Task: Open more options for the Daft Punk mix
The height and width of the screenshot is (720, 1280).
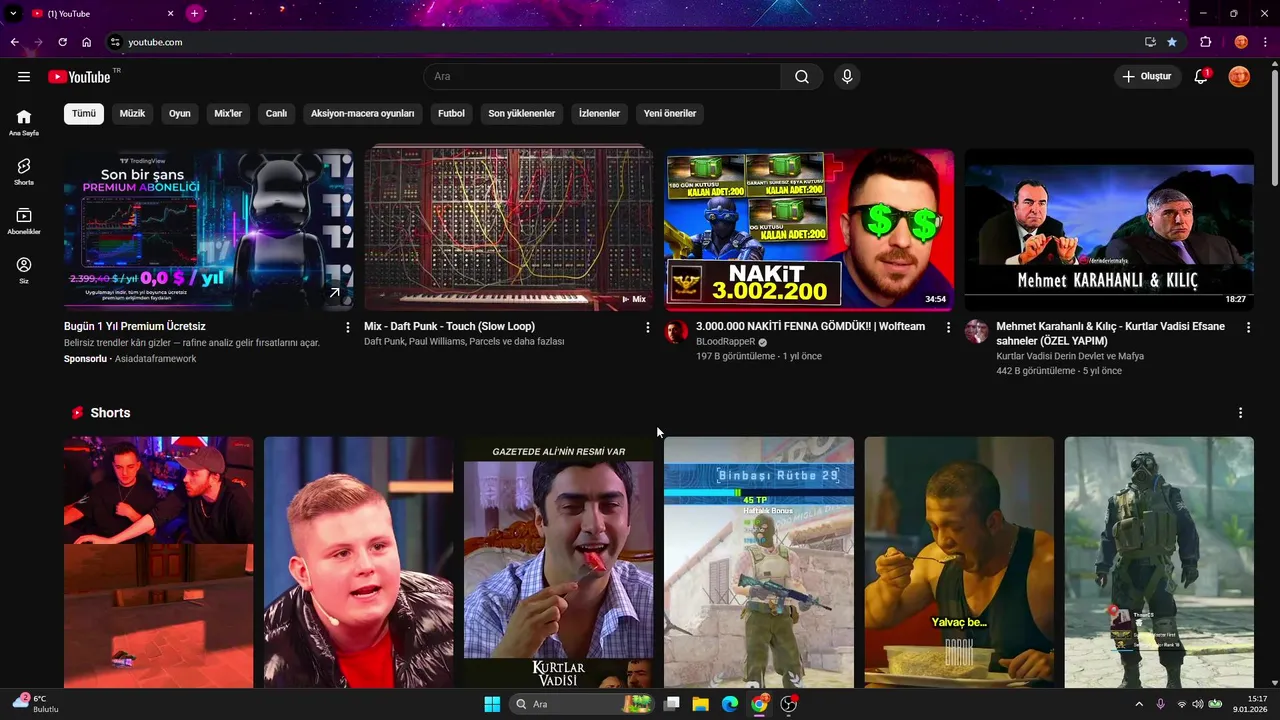Action: tap(648, 327)
